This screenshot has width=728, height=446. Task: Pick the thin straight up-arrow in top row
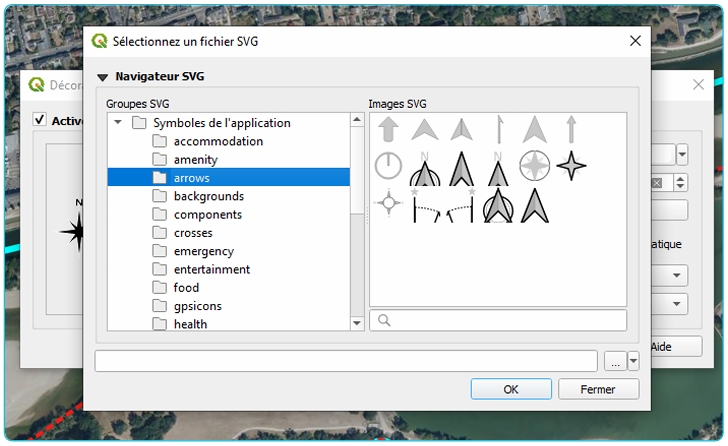click(571, 130)
